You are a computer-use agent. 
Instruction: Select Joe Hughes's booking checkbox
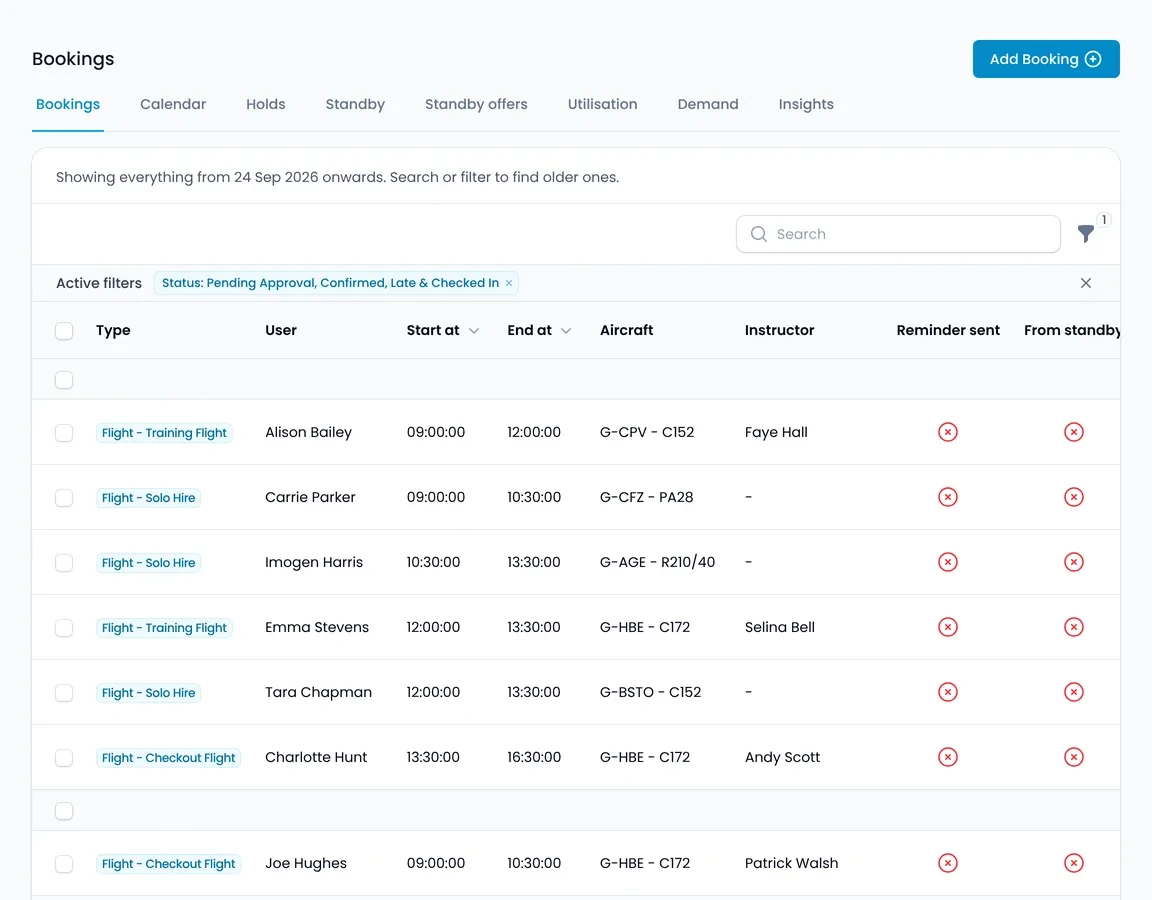[x=64, y=864]
